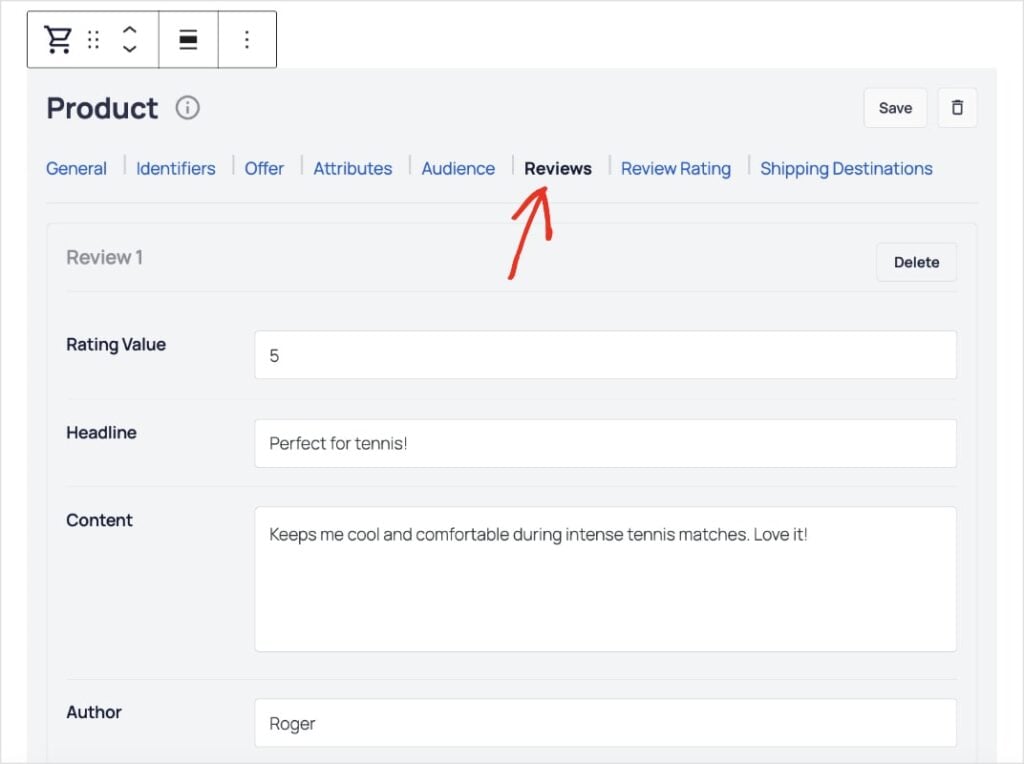Click the Rating Value field showing 5

[605, 354]
